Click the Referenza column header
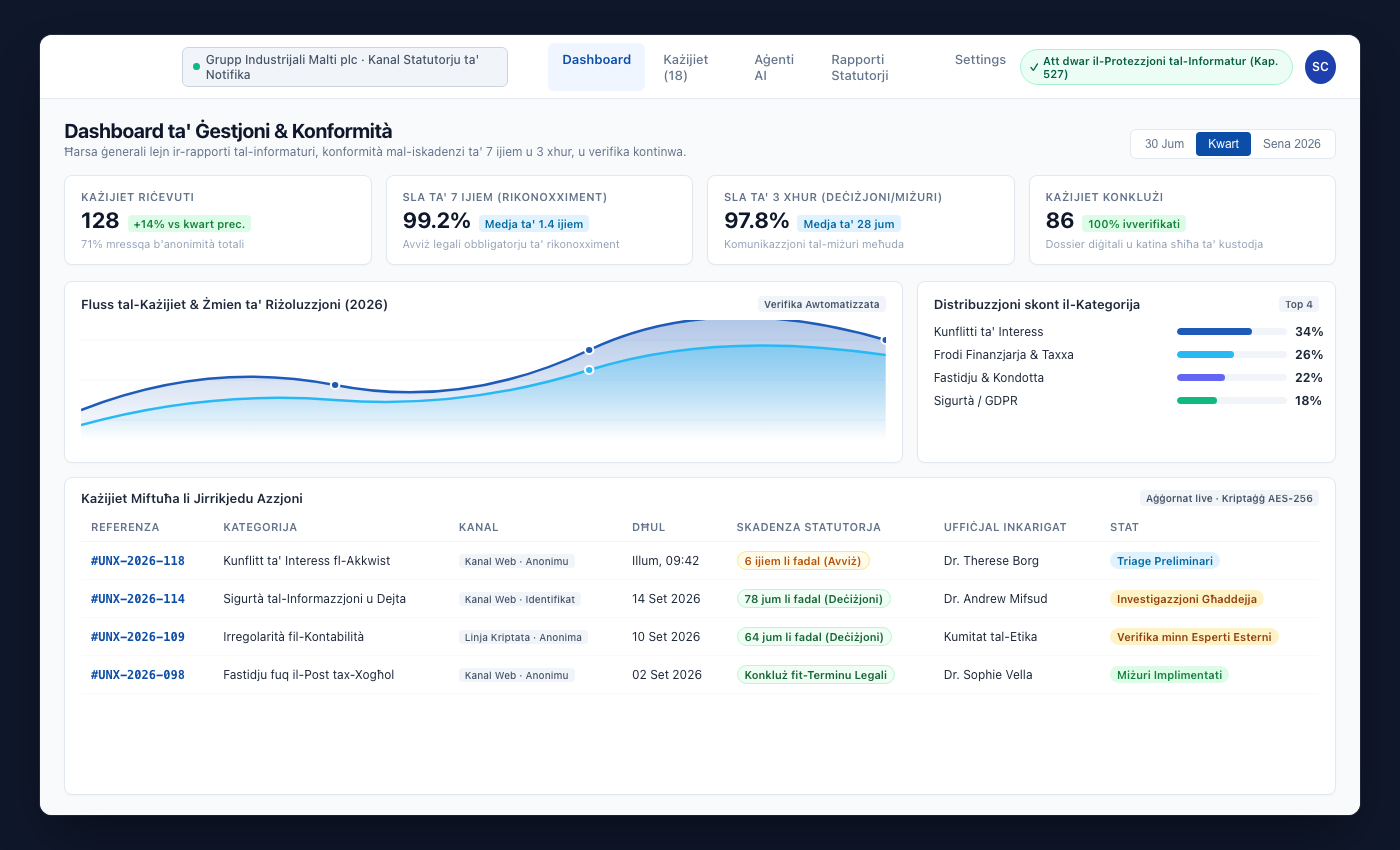Image resolution: width=1400 pixels, height=850 pixels. [x=125, y=527]
